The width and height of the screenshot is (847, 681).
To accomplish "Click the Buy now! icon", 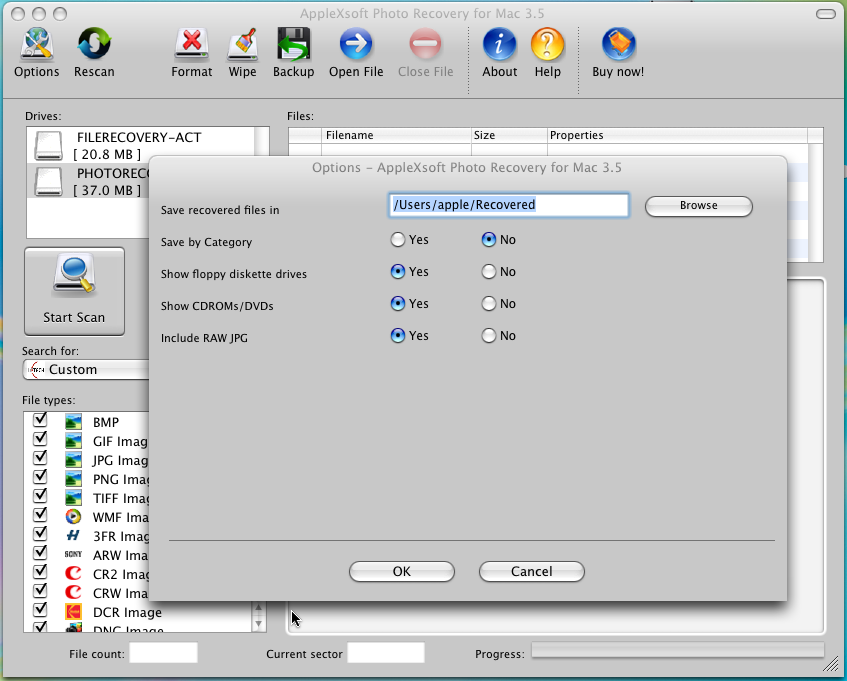I will pos(619,44).
